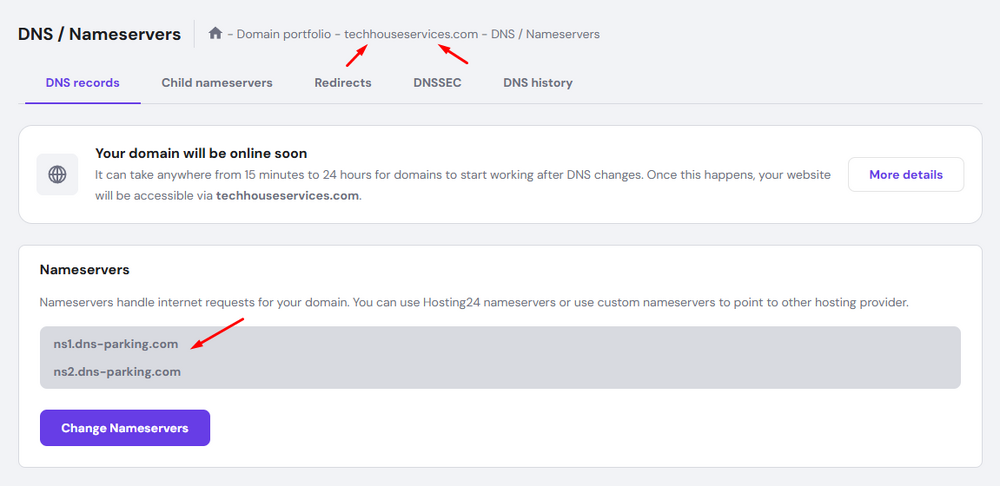Screen dimensions: 1000x486
Task: Click the 15 minutes to 24 hours notice
Action: tap(462, 175)
